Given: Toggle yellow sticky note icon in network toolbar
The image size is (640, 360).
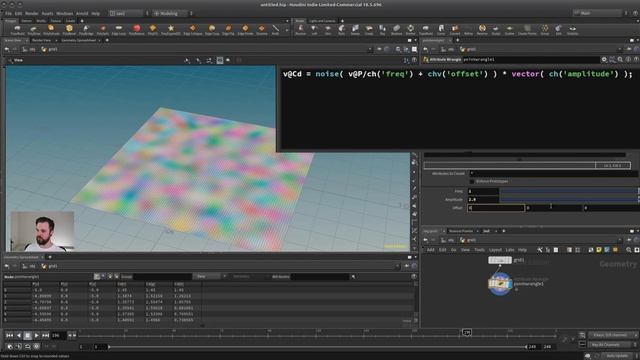Looking at the screenshot, I should point(599,250).
